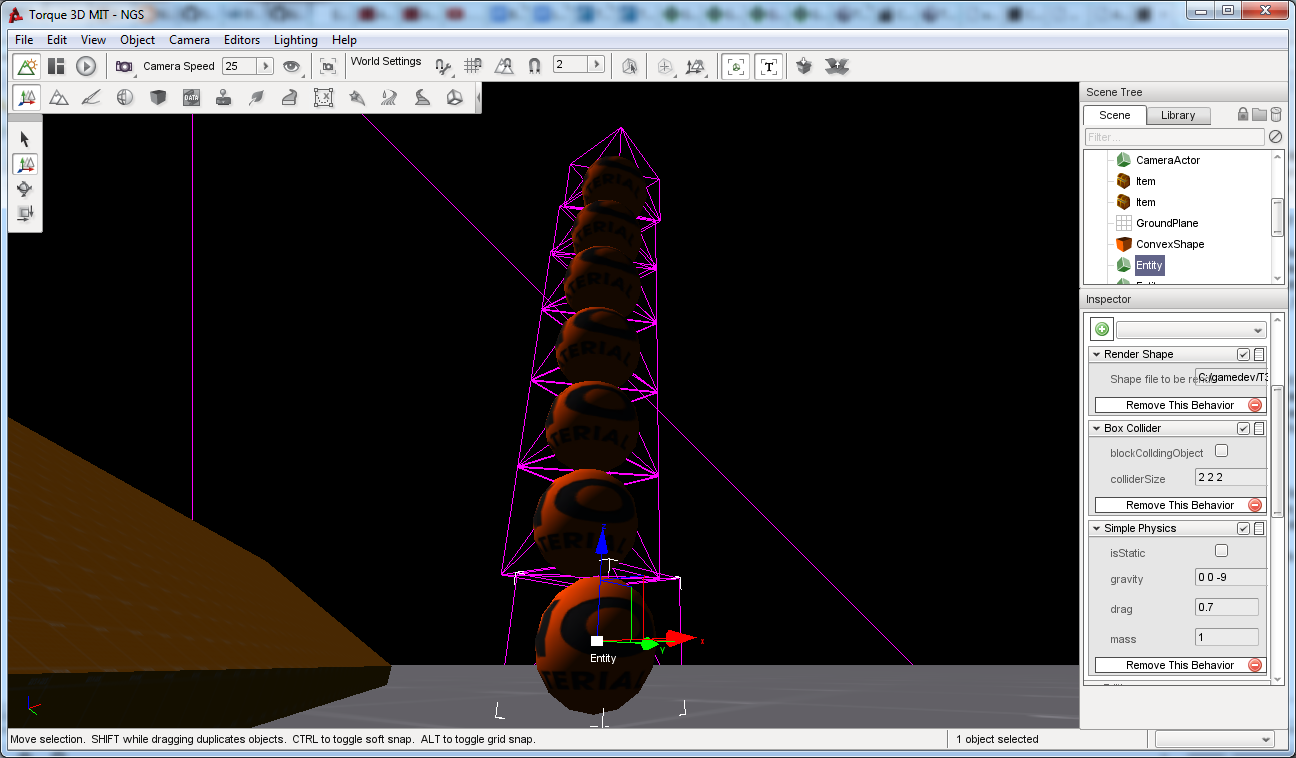This screenshot has width=1296, height=758.
Task: Select the Rotate Selection tool
Action: [25, 188]
